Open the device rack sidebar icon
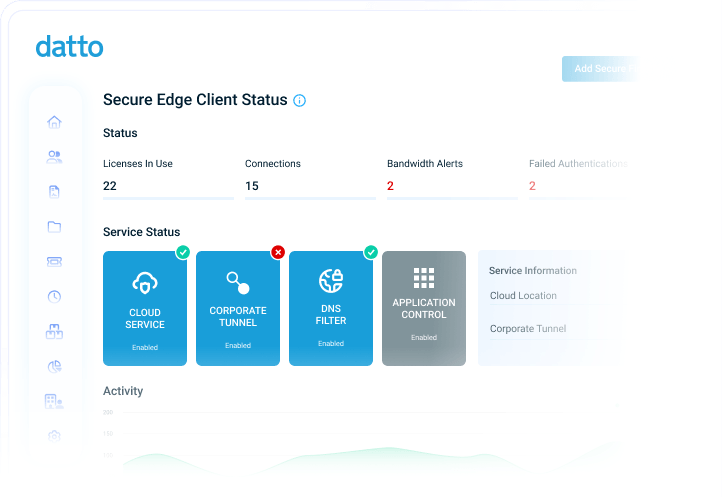This screenshot has height=497, width=722. click(54, 262)
